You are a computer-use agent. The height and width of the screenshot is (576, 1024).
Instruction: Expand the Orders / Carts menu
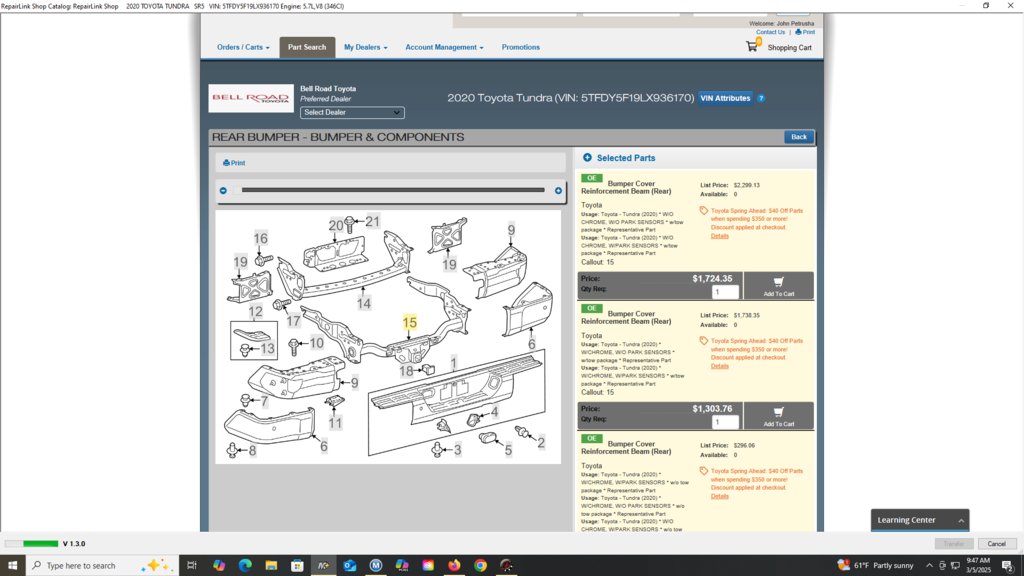(243, 47)
